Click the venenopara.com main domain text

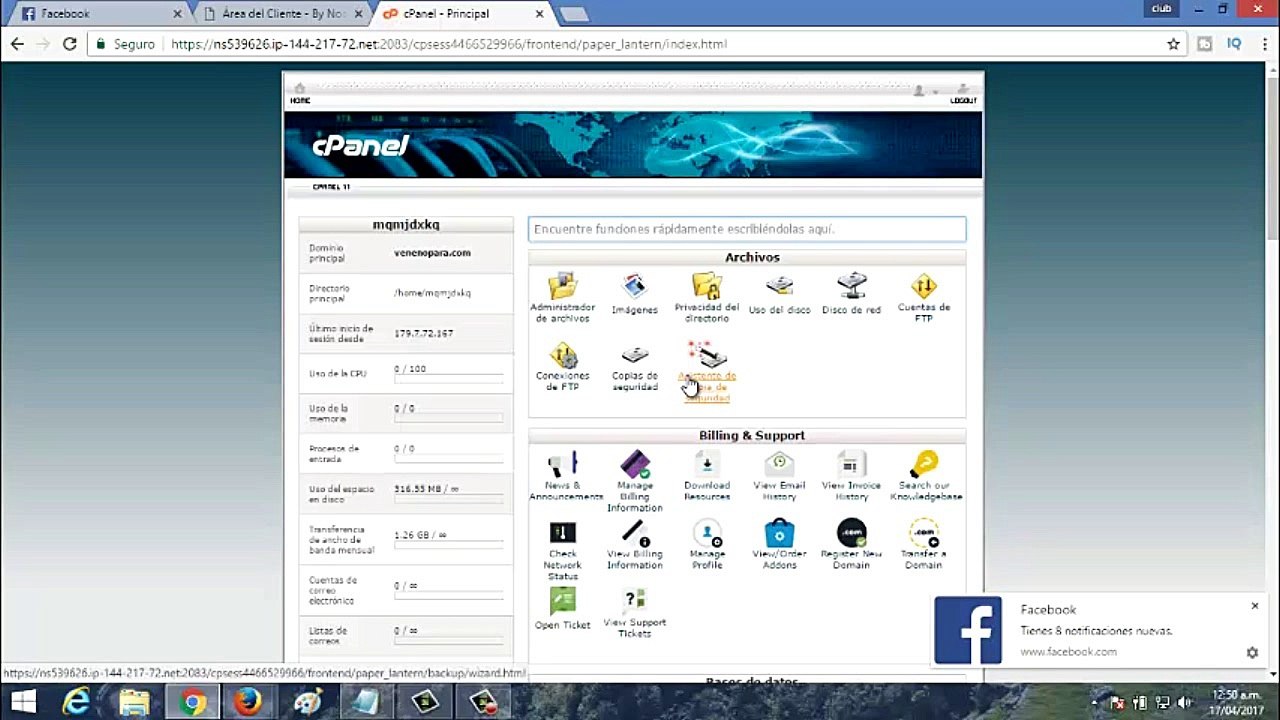432,253
